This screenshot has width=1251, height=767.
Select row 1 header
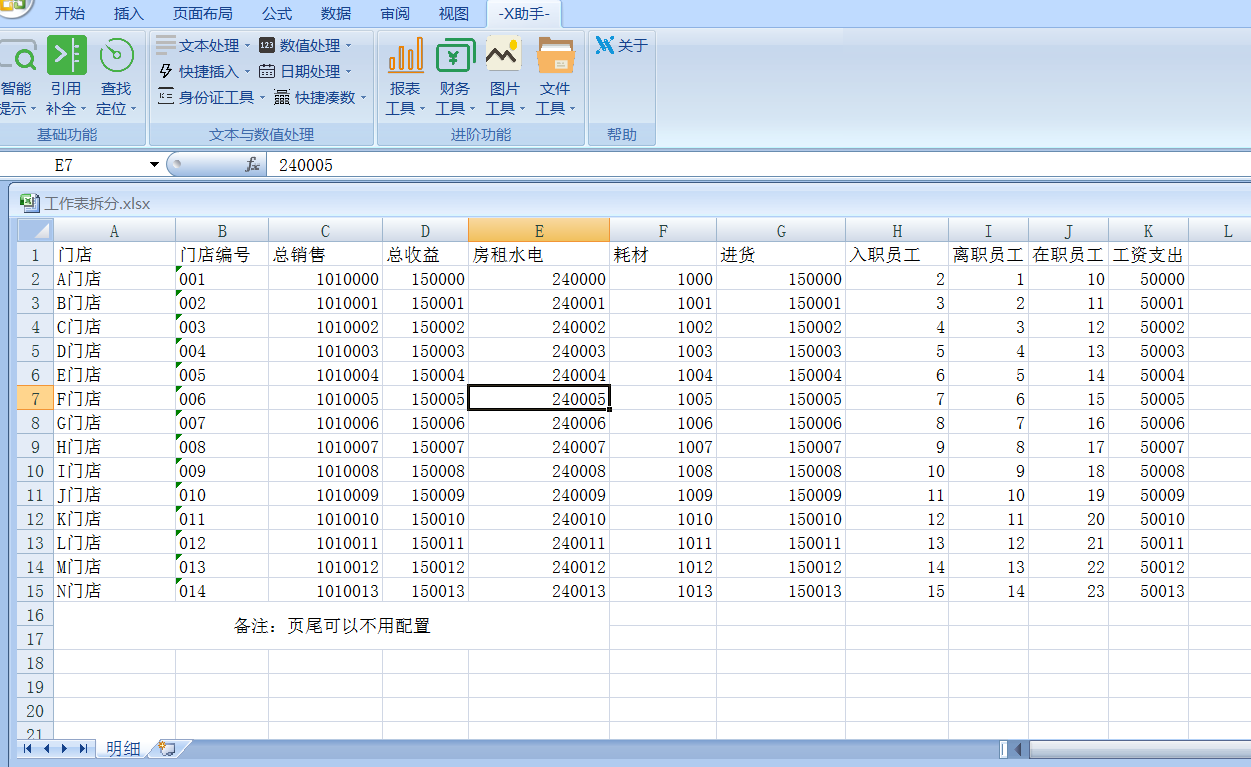tap(35, 254)
